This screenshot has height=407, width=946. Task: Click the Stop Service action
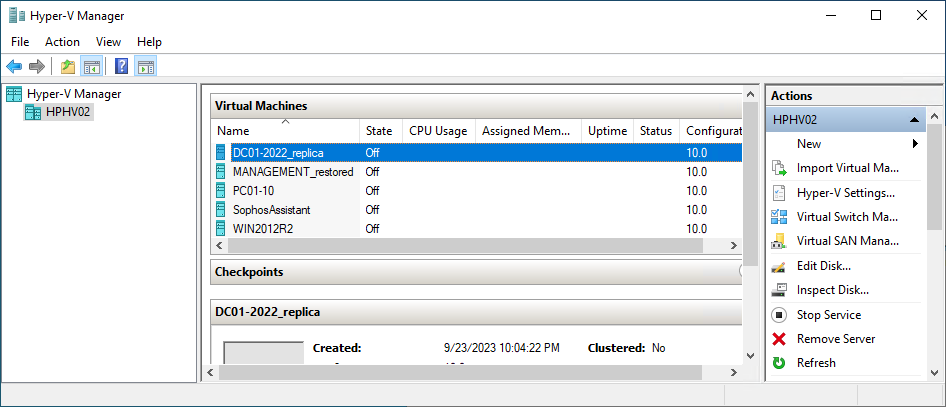828,315
